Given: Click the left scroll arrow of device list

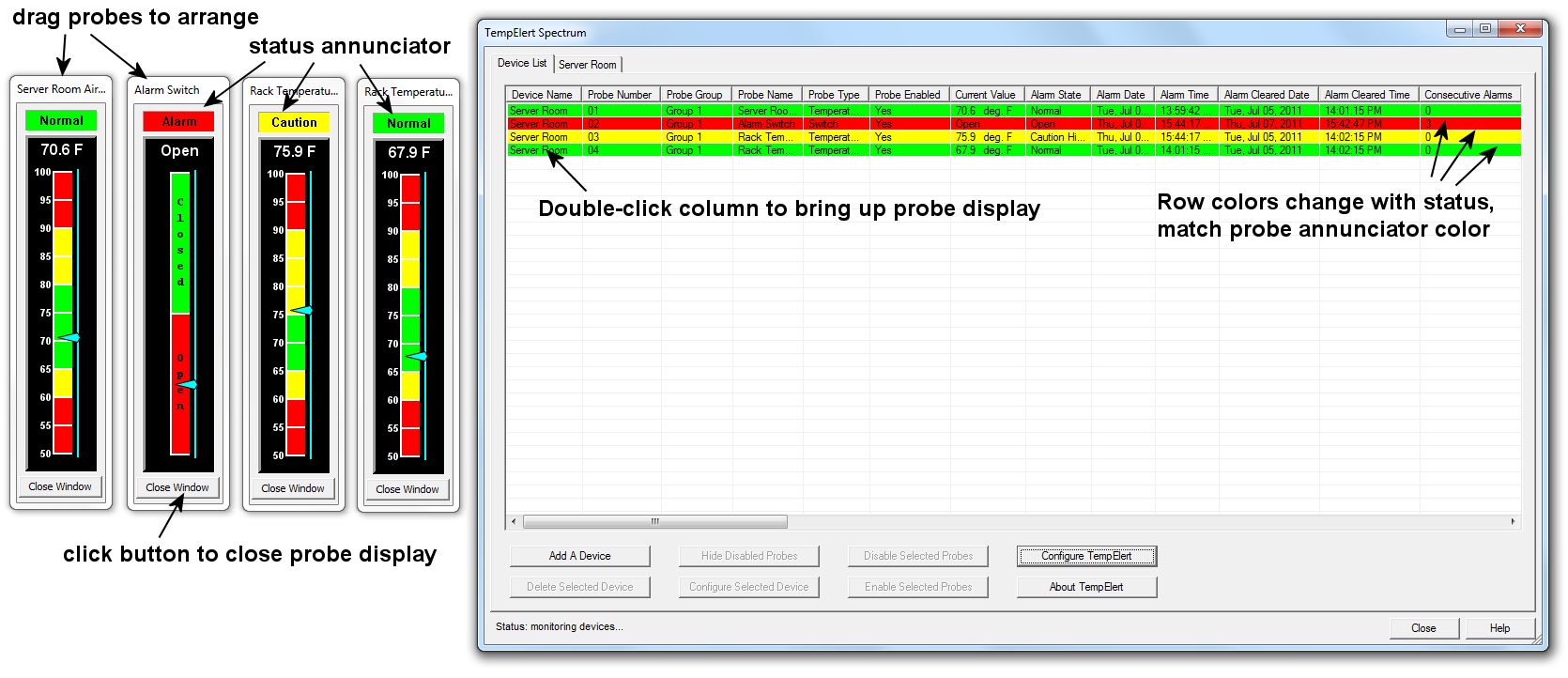Looking at the screenshot, I should pos(514,521).
